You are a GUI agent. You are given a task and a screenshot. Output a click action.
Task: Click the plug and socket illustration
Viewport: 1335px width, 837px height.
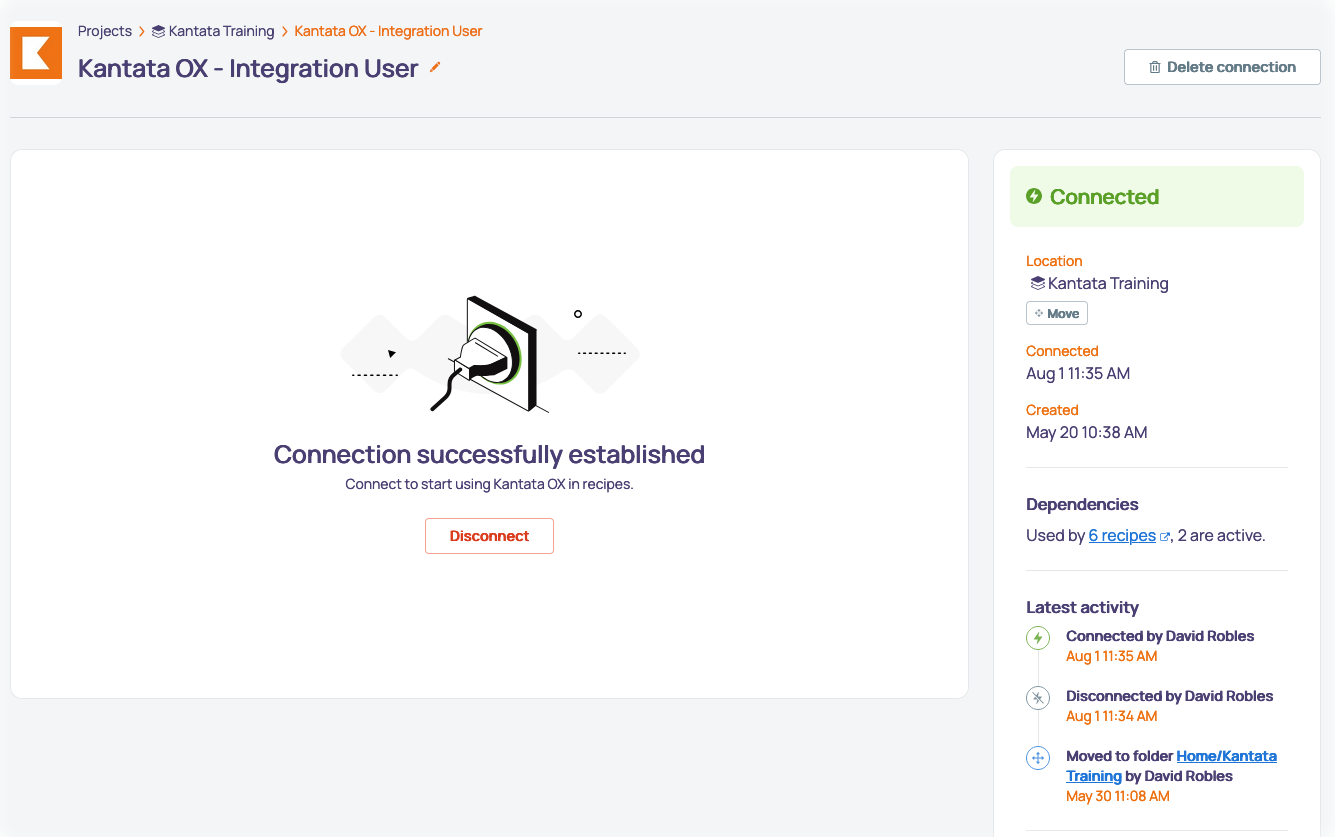(490, 354)
